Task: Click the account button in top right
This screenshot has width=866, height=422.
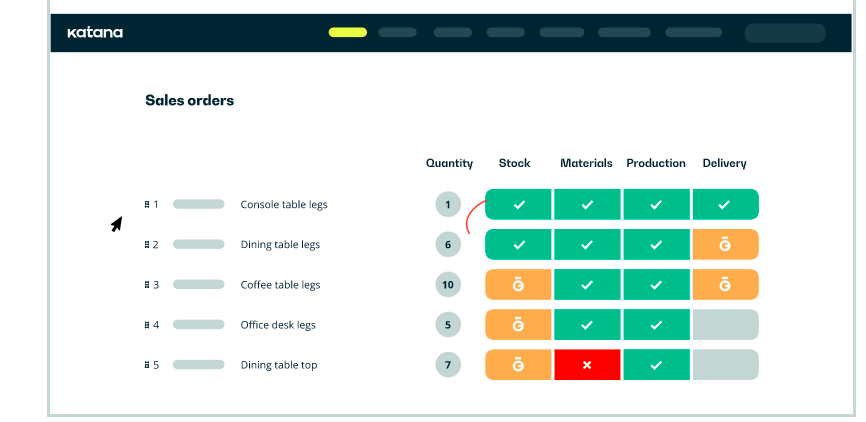Action: tap(784, 33)
